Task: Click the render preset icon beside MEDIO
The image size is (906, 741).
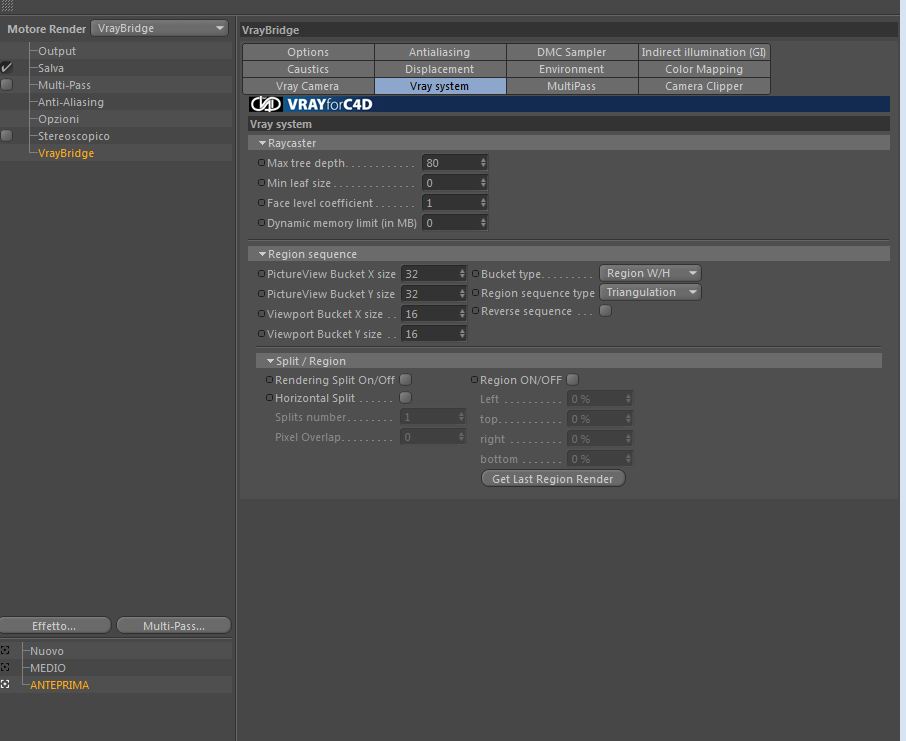Action: (x=5, y=667)
